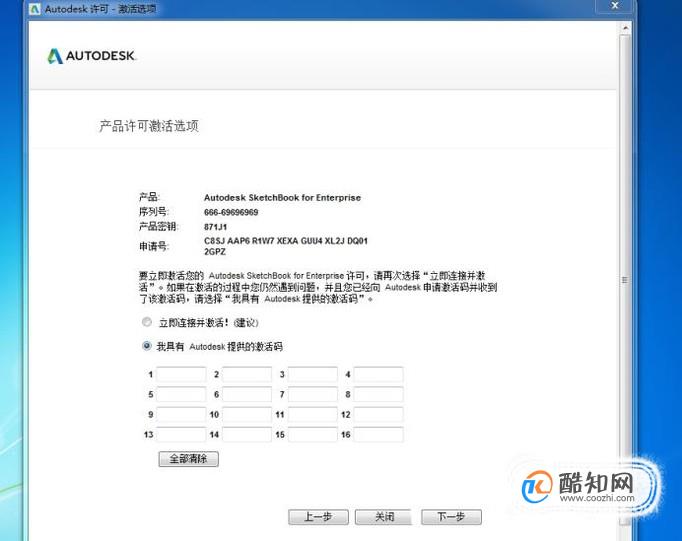Viewport: 682px width, 541px height.
Task: Click the 关闭 (Close) button
Action: (384, 517)
